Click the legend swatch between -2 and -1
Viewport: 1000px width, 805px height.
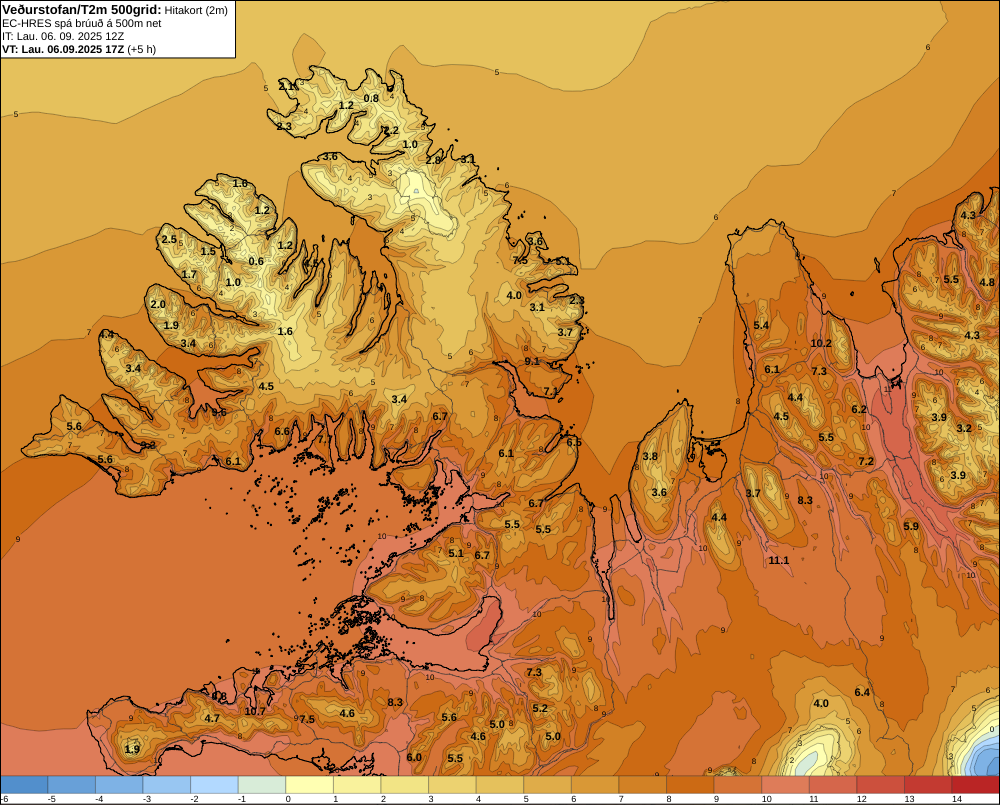(x=214, y=785)
